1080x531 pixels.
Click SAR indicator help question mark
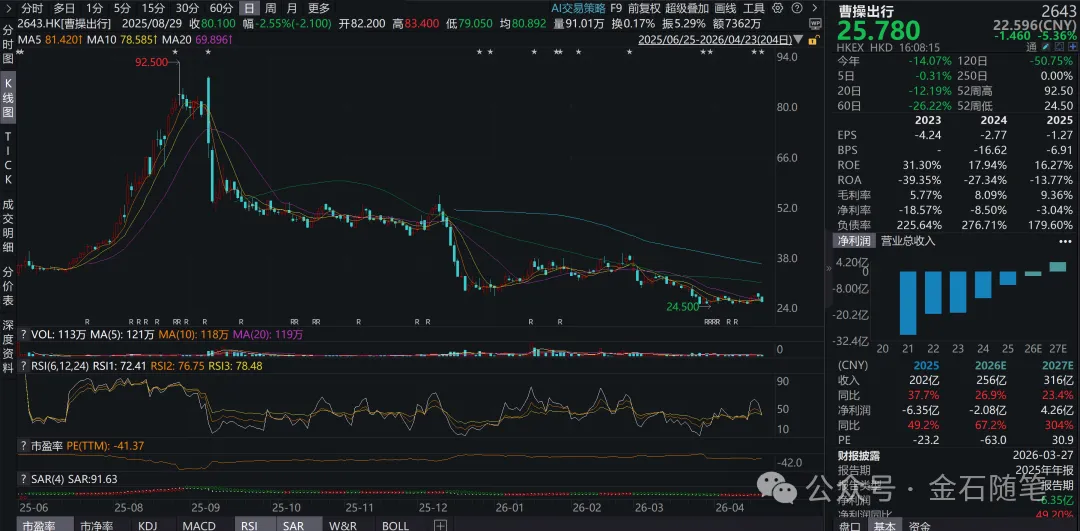(x=23, y=479)
